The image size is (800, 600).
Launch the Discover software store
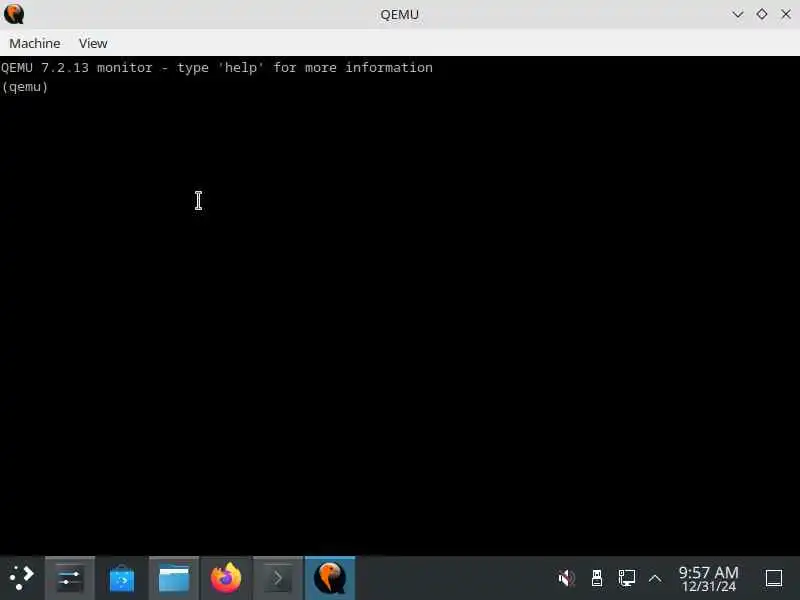click(x=122, y=578)
